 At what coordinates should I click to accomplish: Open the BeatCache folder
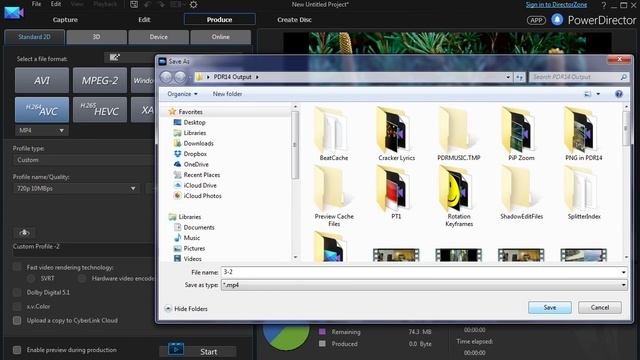333,134
